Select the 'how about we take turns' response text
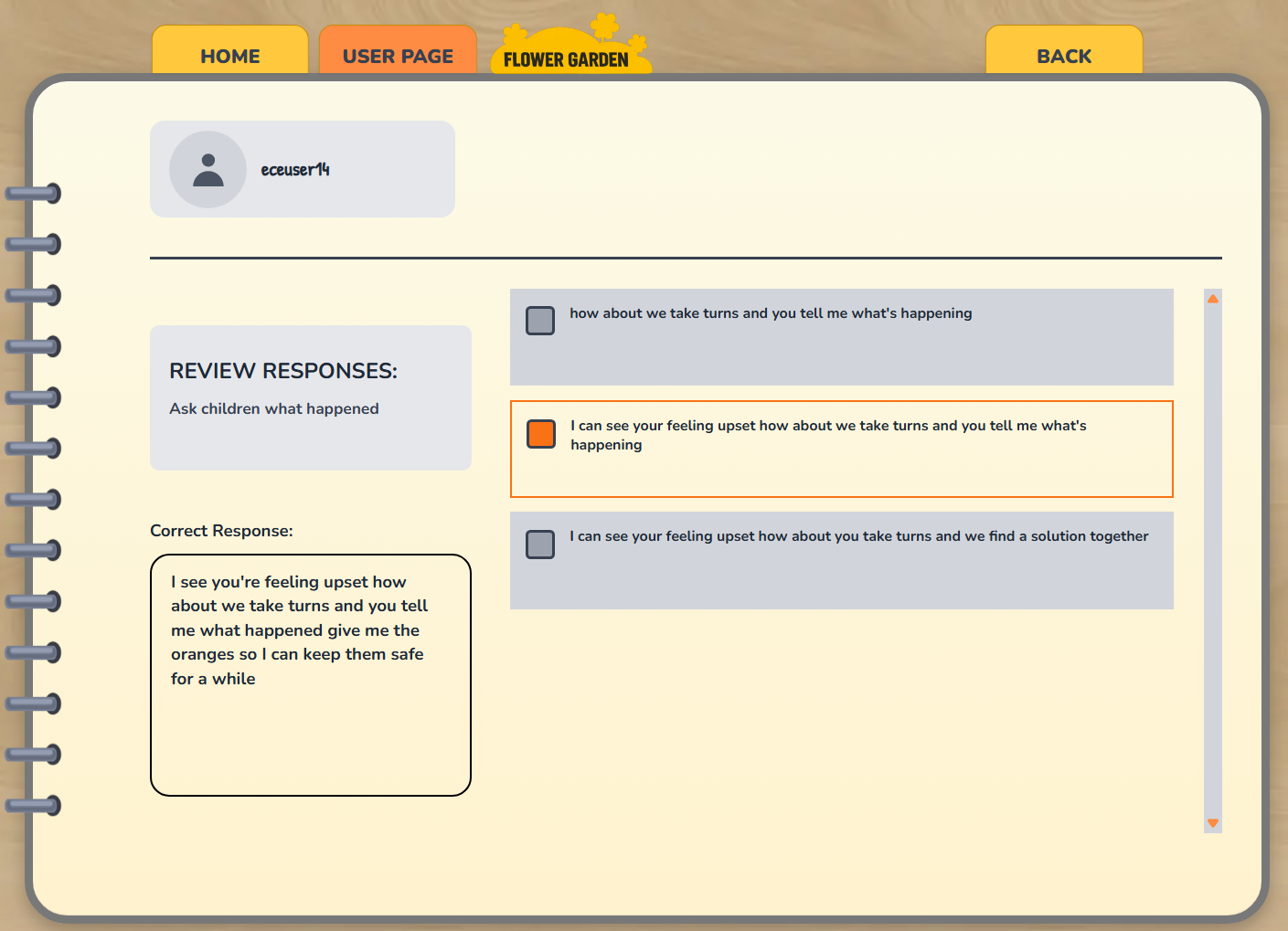1288x931 pixels. (x=771, y=313)
